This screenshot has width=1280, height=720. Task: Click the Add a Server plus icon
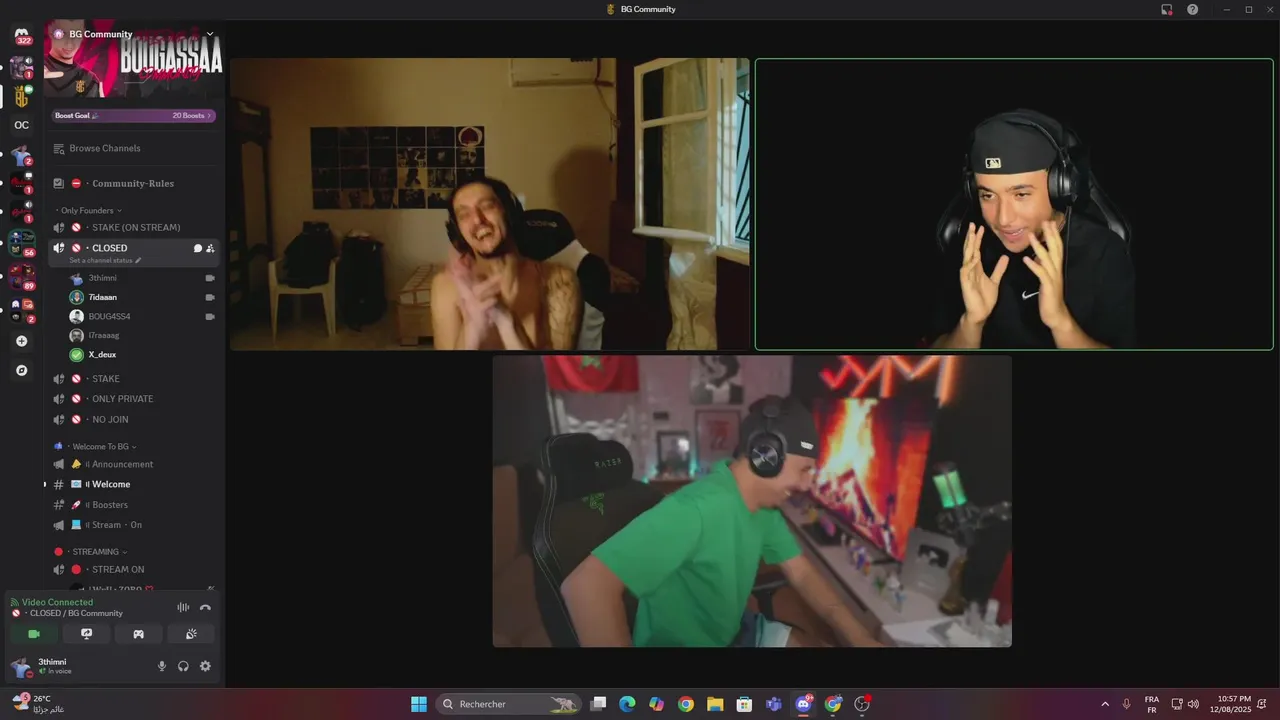click(22, 341)
